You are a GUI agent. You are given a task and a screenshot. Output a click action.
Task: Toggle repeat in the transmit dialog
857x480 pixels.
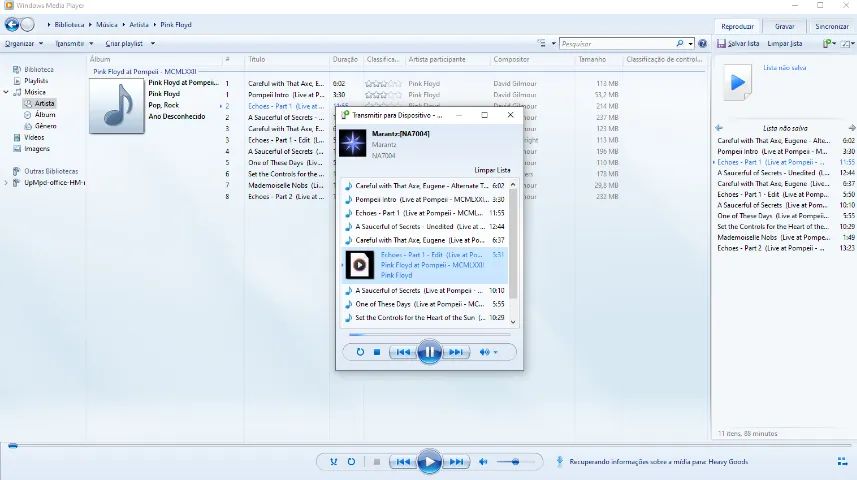click(x=360, y=352)
